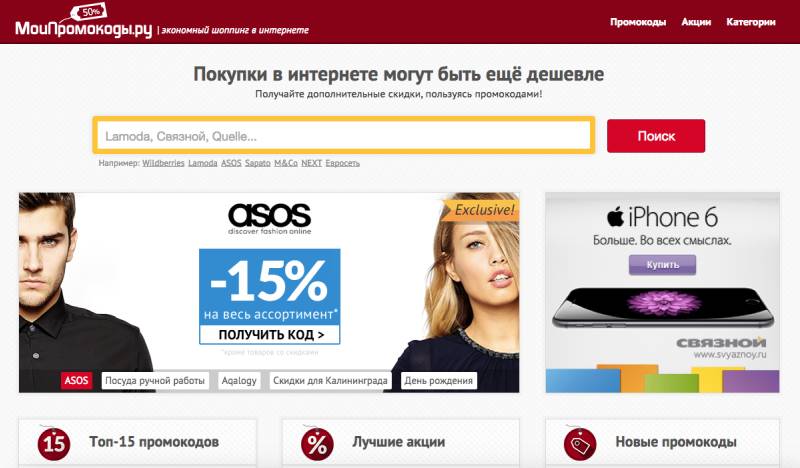
Task: Go to the Категории menu item
Action: [x=751, y=22]
